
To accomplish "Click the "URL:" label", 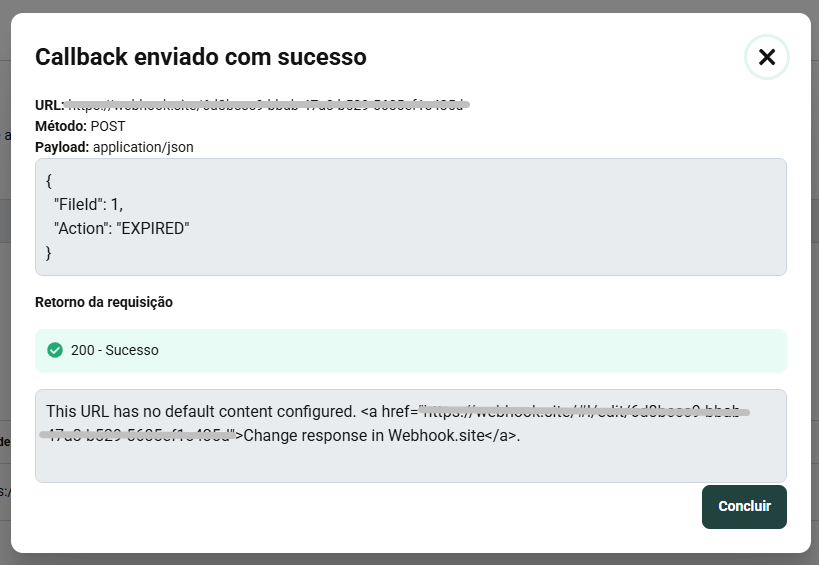I will coord(50,105).
